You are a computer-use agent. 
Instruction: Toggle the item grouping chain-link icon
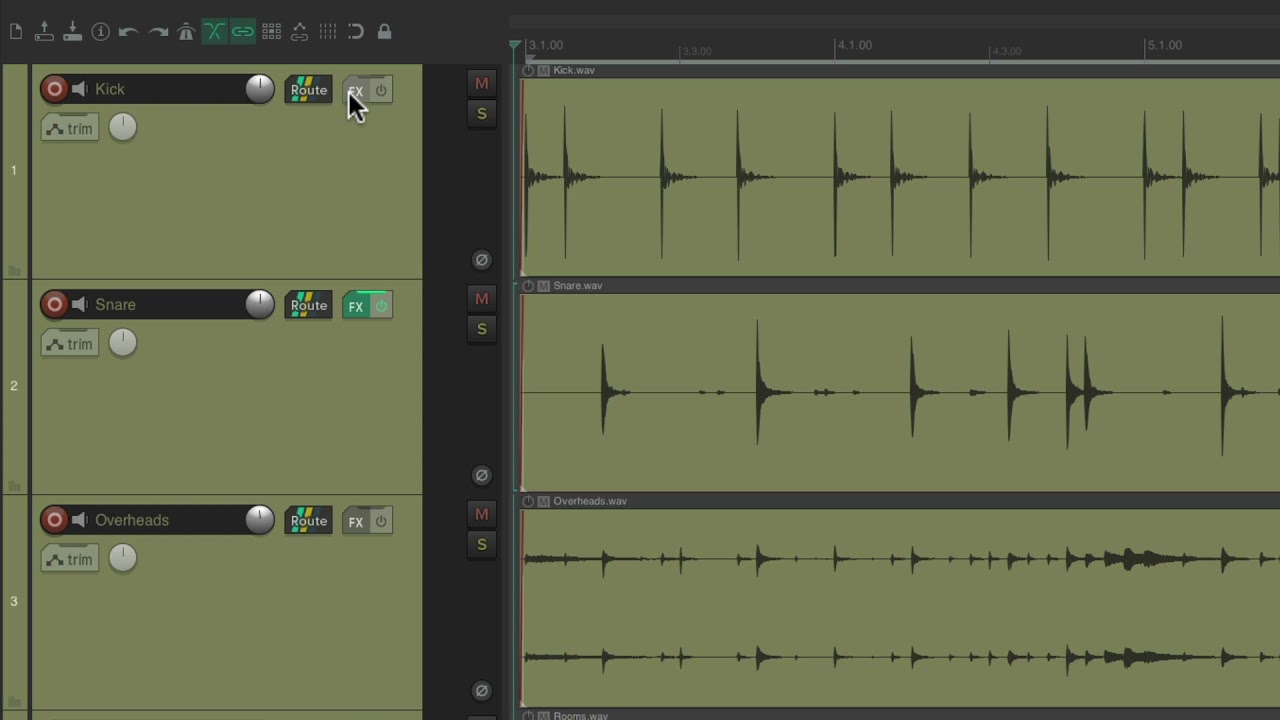pos(243,32)
